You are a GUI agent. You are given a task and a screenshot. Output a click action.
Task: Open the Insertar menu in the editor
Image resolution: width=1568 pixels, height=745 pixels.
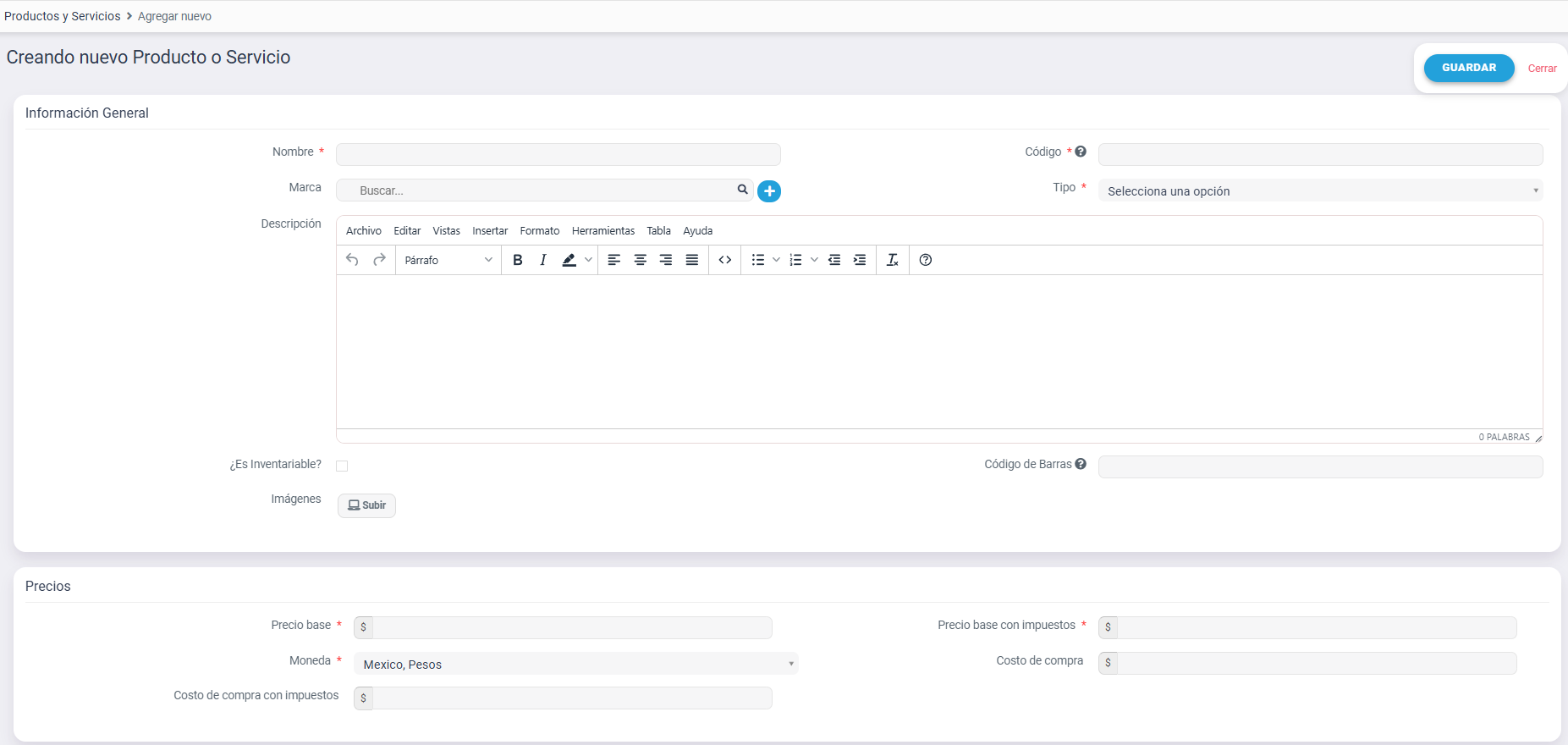pyautogui.click(x=490, y=230)
